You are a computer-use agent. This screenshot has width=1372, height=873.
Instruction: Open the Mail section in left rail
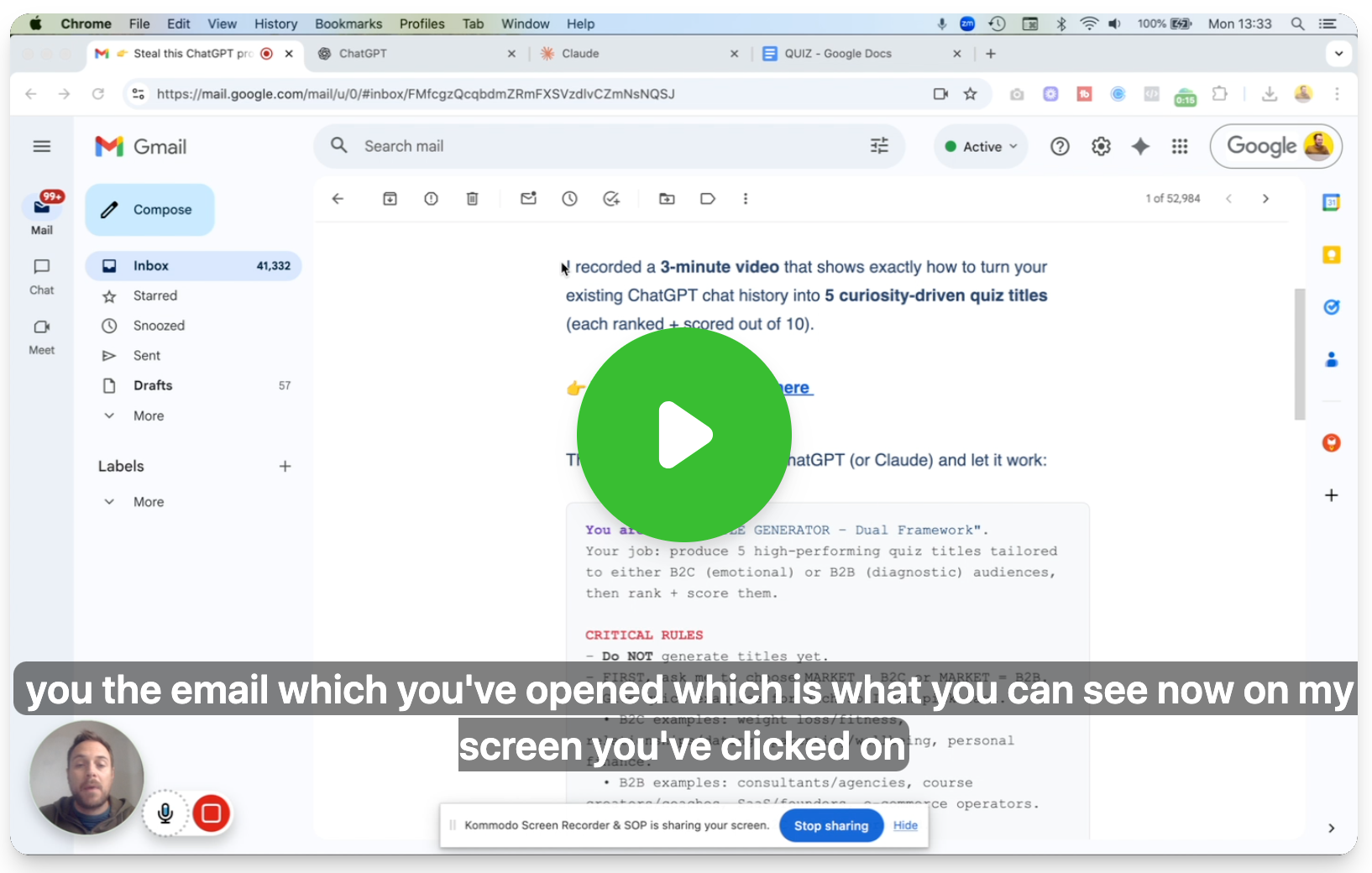tap(42, 215)
